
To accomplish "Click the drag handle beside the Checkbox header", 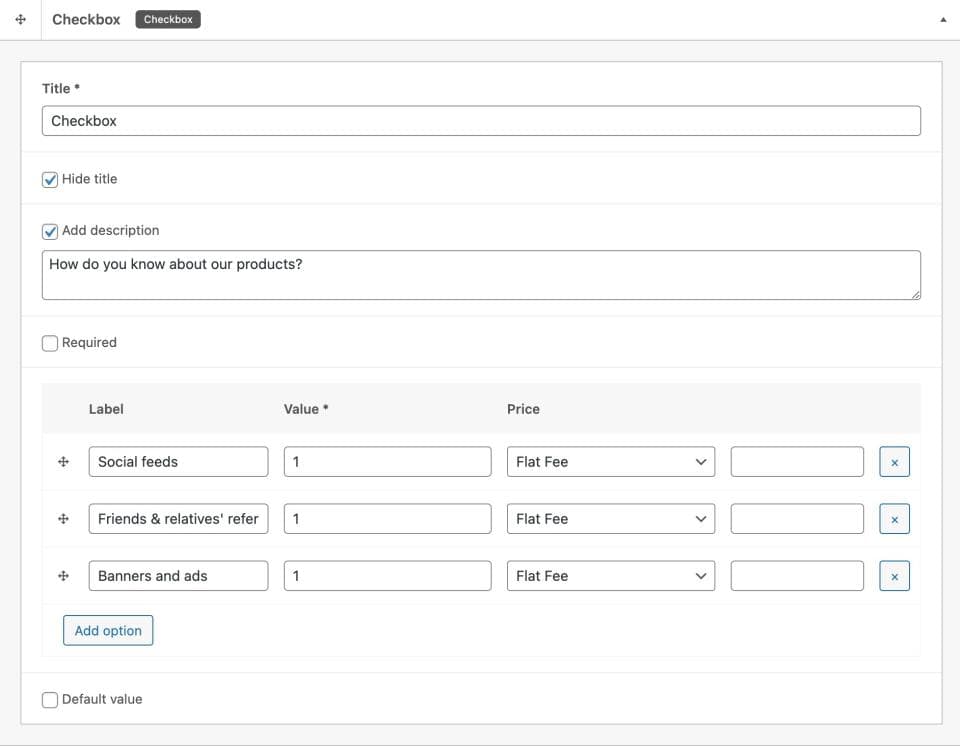I will point(20,20).
